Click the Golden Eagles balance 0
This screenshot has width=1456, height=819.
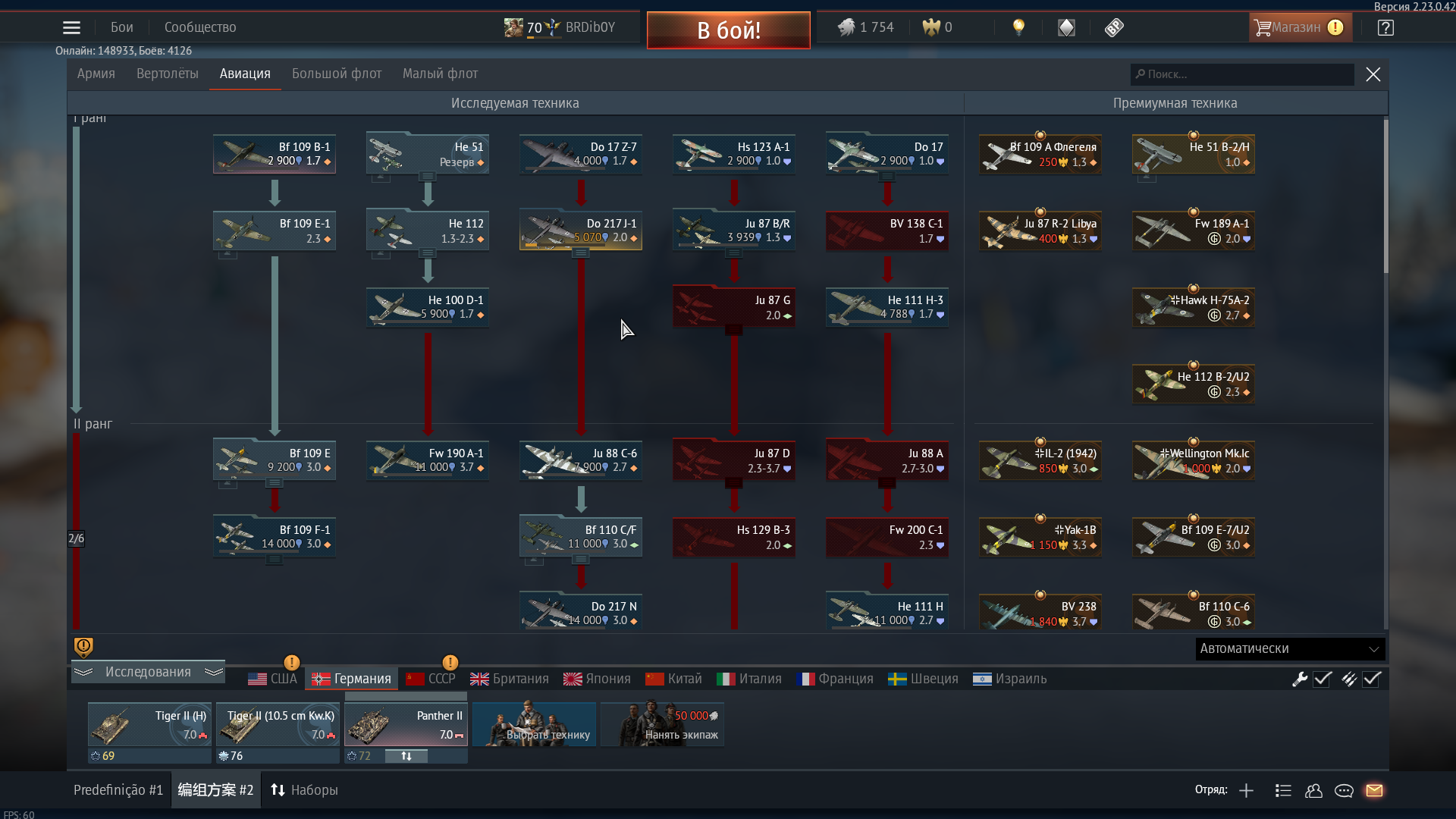coord(937,27)
